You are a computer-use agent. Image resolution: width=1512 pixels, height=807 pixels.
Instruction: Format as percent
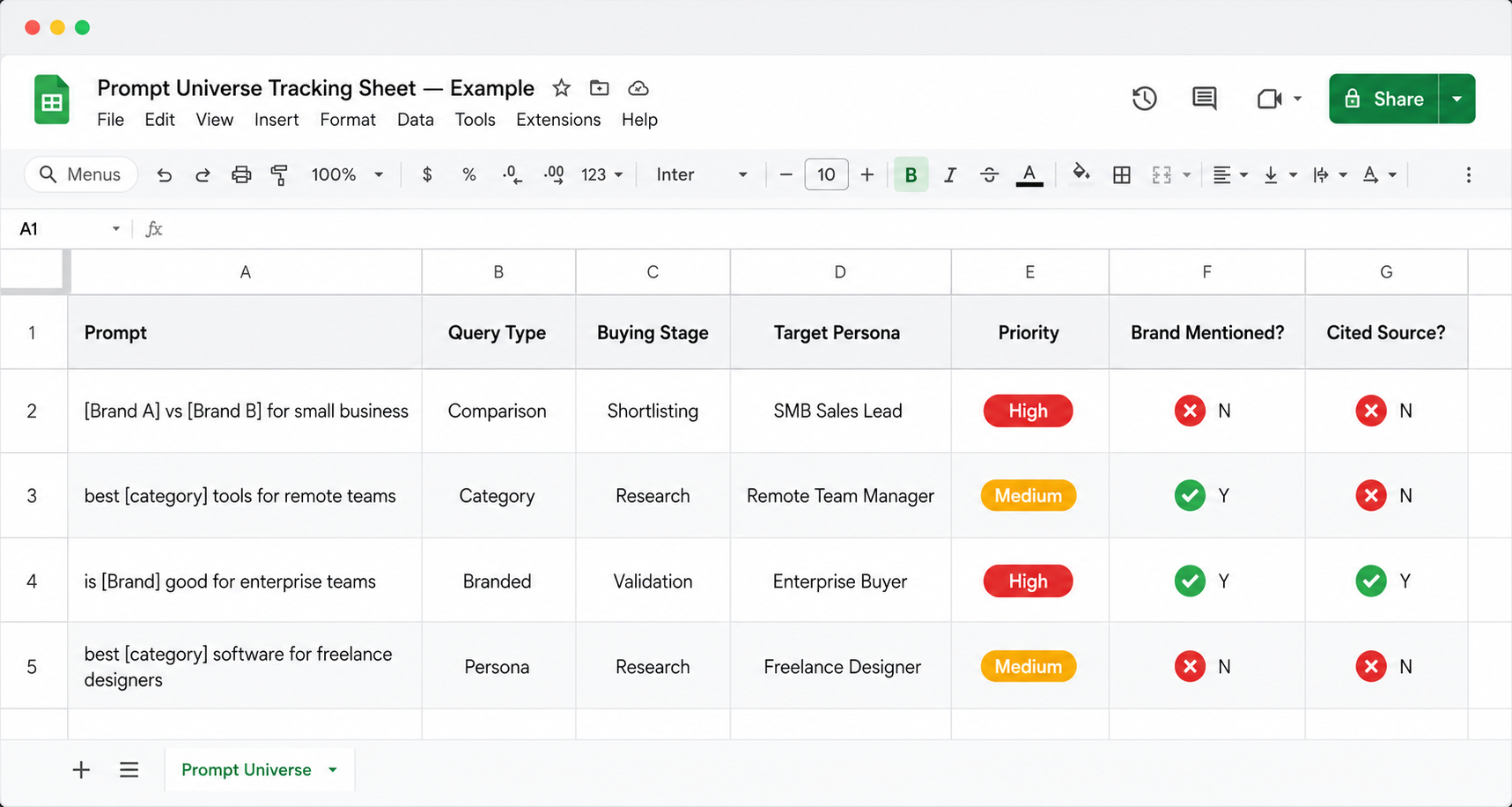coord(469,174)
